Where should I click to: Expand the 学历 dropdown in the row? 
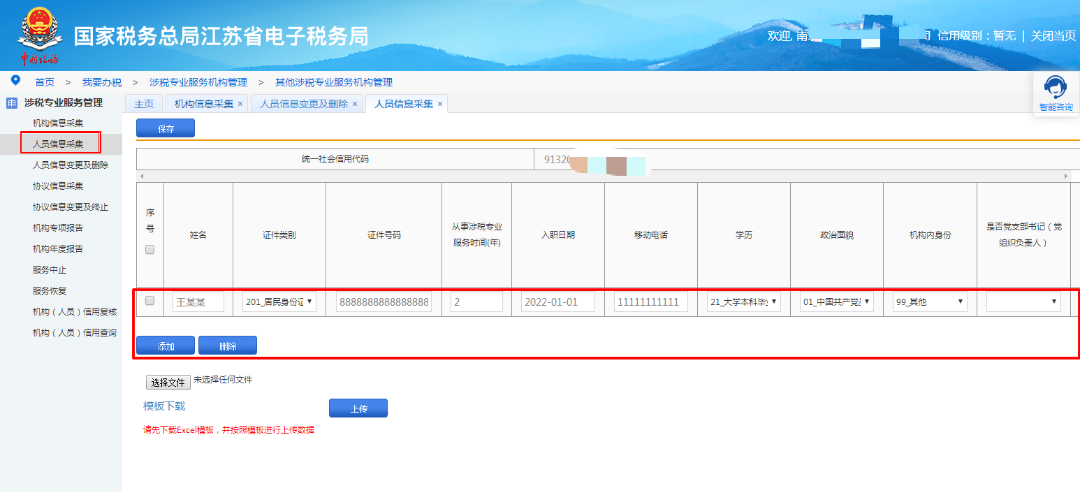(744, 302)
